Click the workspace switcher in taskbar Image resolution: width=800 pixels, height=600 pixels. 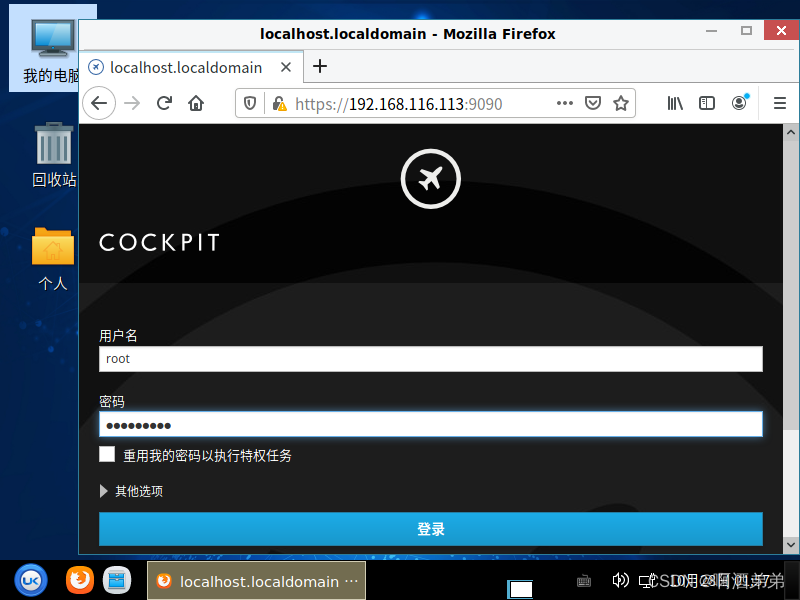click(520, 589)
